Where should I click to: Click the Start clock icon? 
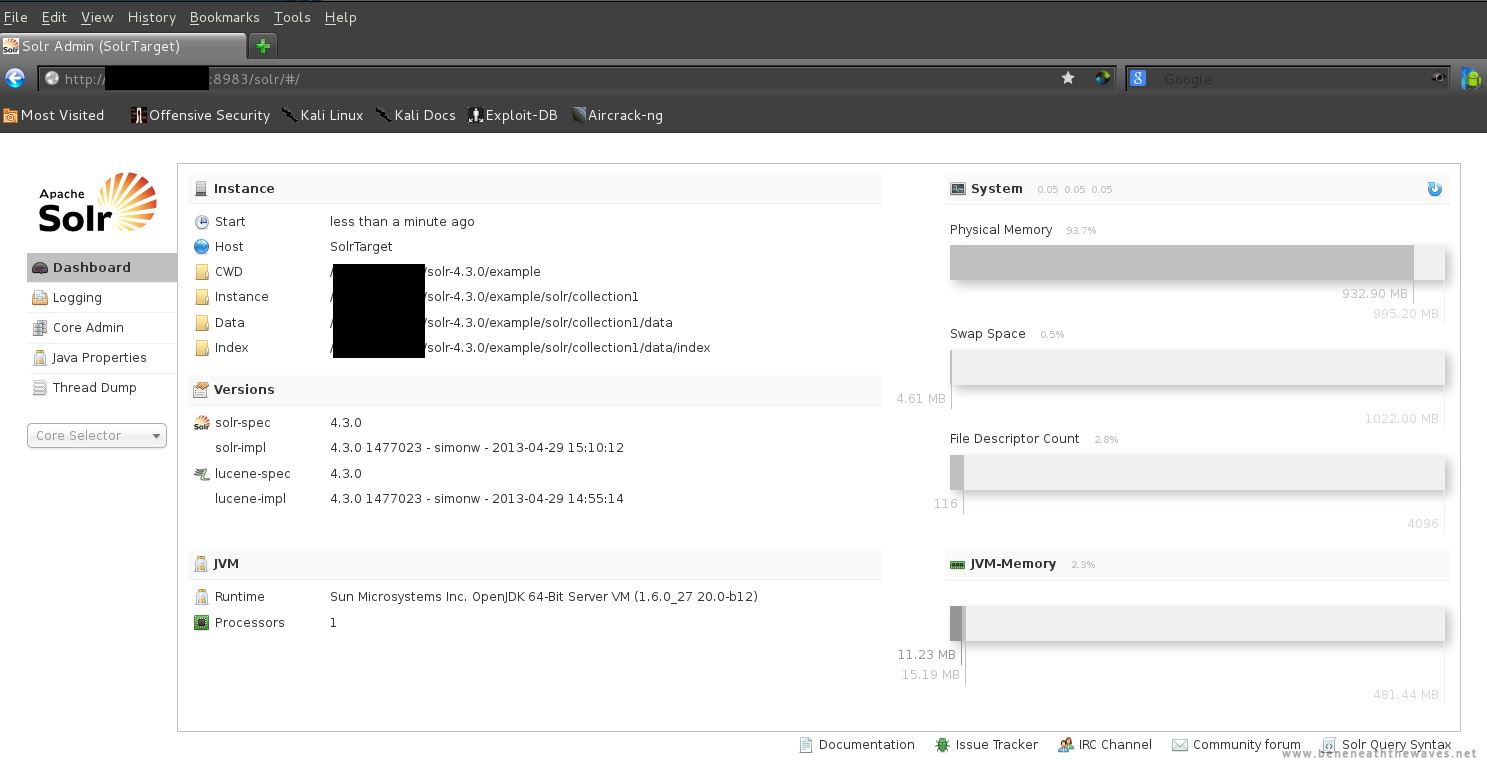pyautogui.click(x=202, y=222)
